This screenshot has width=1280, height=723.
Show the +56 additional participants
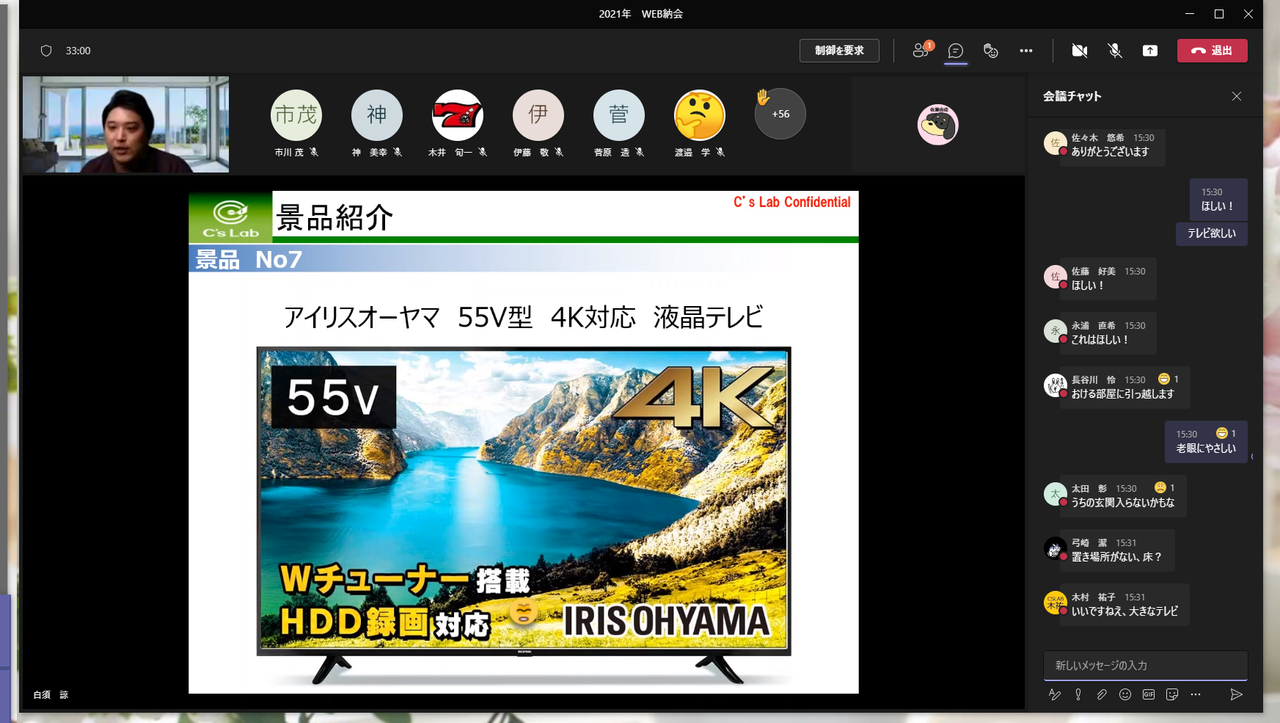coord(779,114)
